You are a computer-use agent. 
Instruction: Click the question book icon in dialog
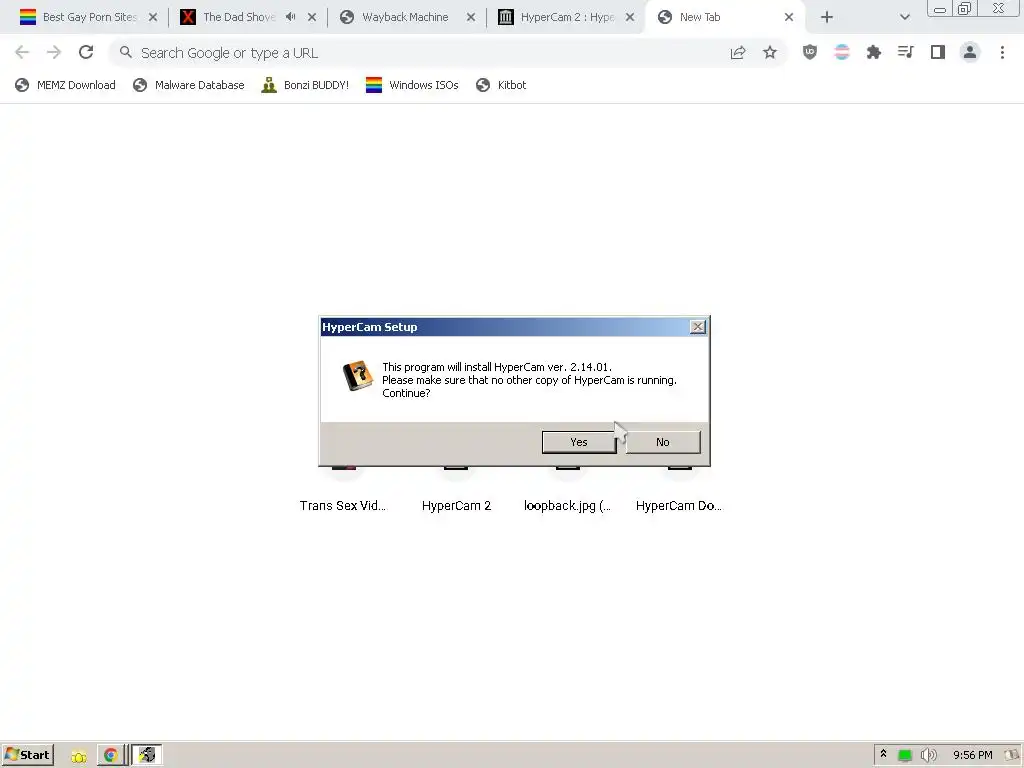tap(357, 376)
